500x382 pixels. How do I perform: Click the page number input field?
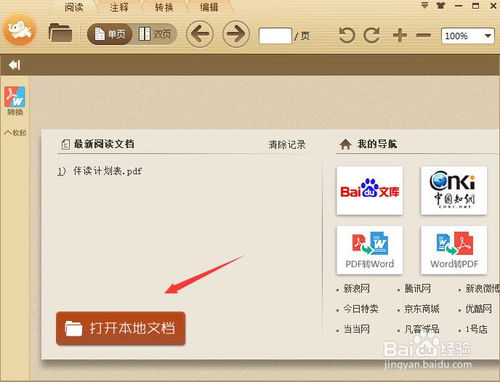[275, 36]
